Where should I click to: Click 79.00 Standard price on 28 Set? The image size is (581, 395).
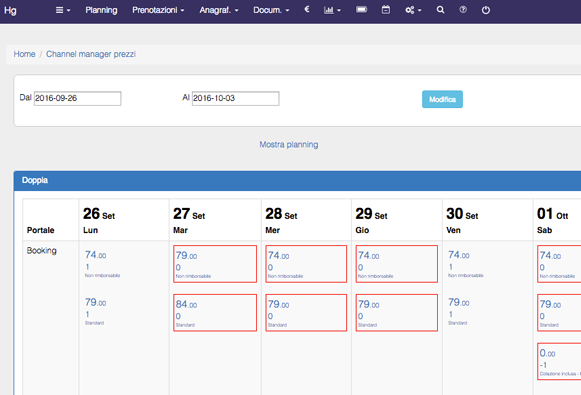tap(306, 313)
